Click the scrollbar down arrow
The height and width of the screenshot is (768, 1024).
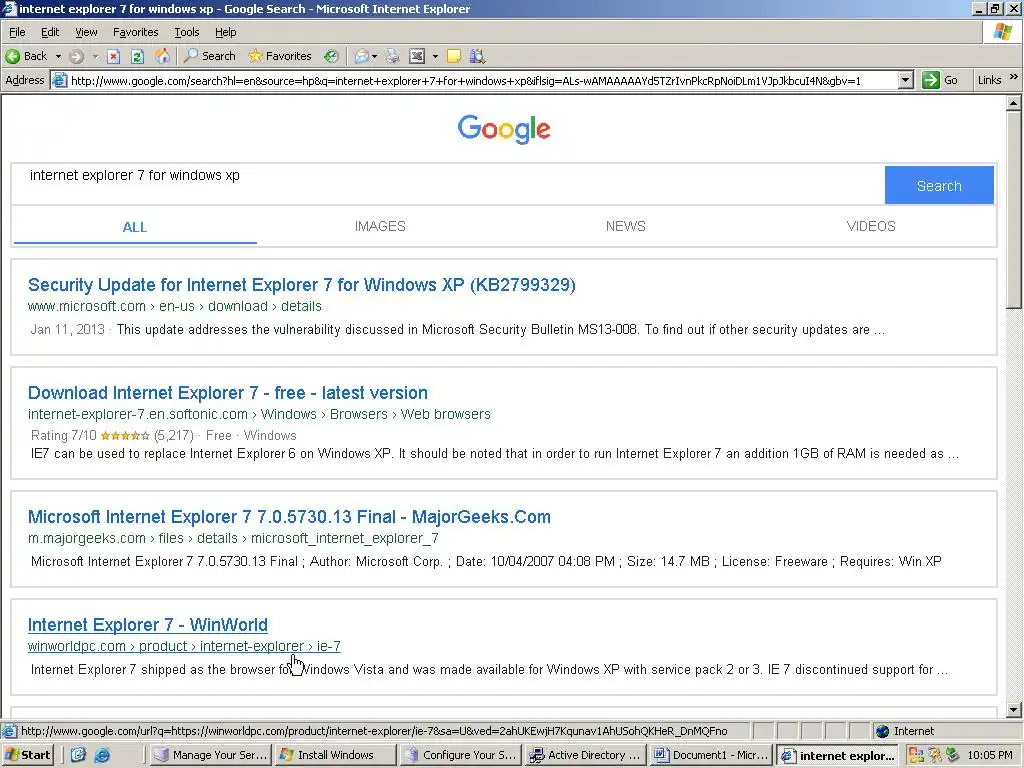point(1014,710)
